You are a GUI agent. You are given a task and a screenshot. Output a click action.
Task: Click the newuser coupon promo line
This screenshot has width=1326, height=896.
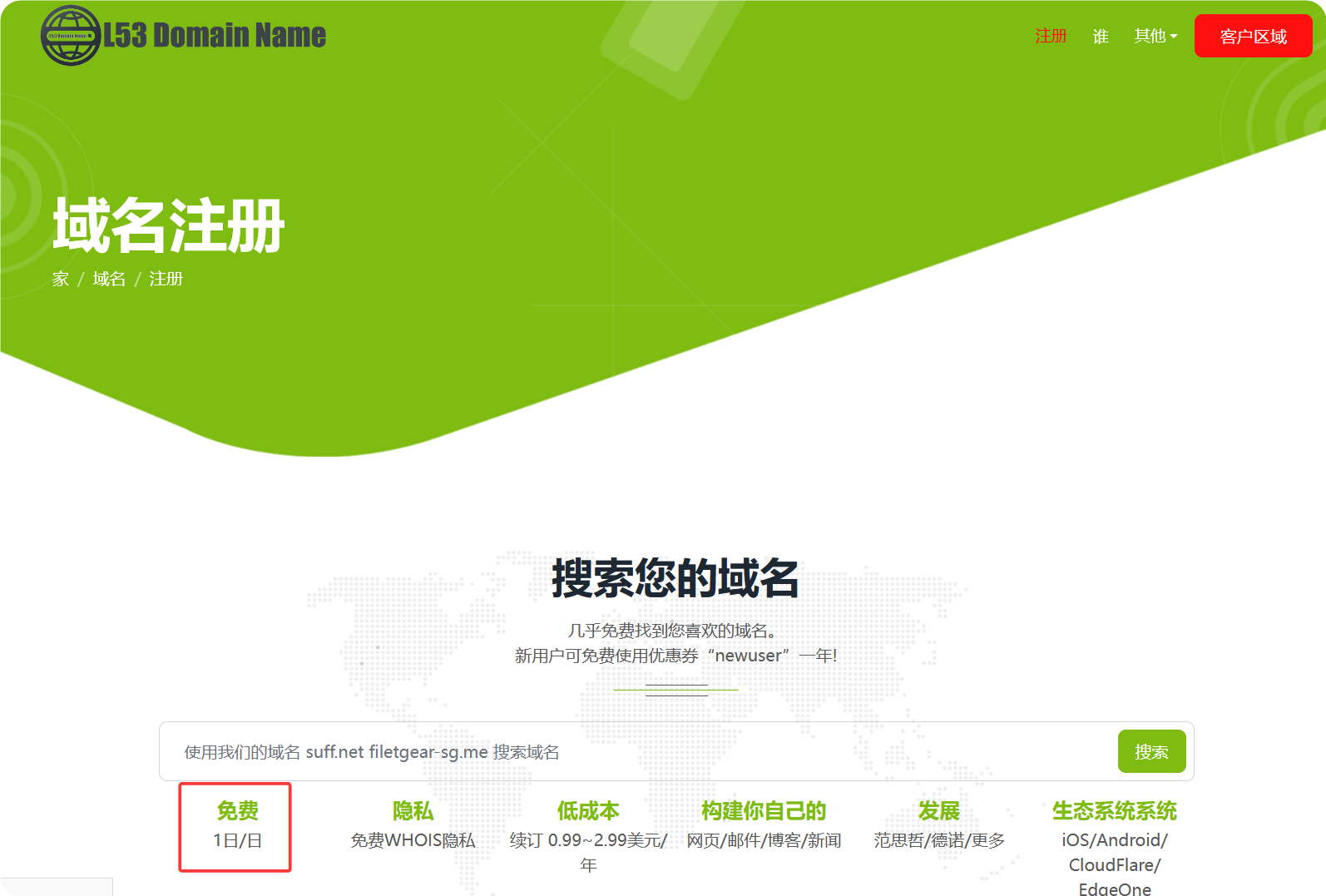675,656
